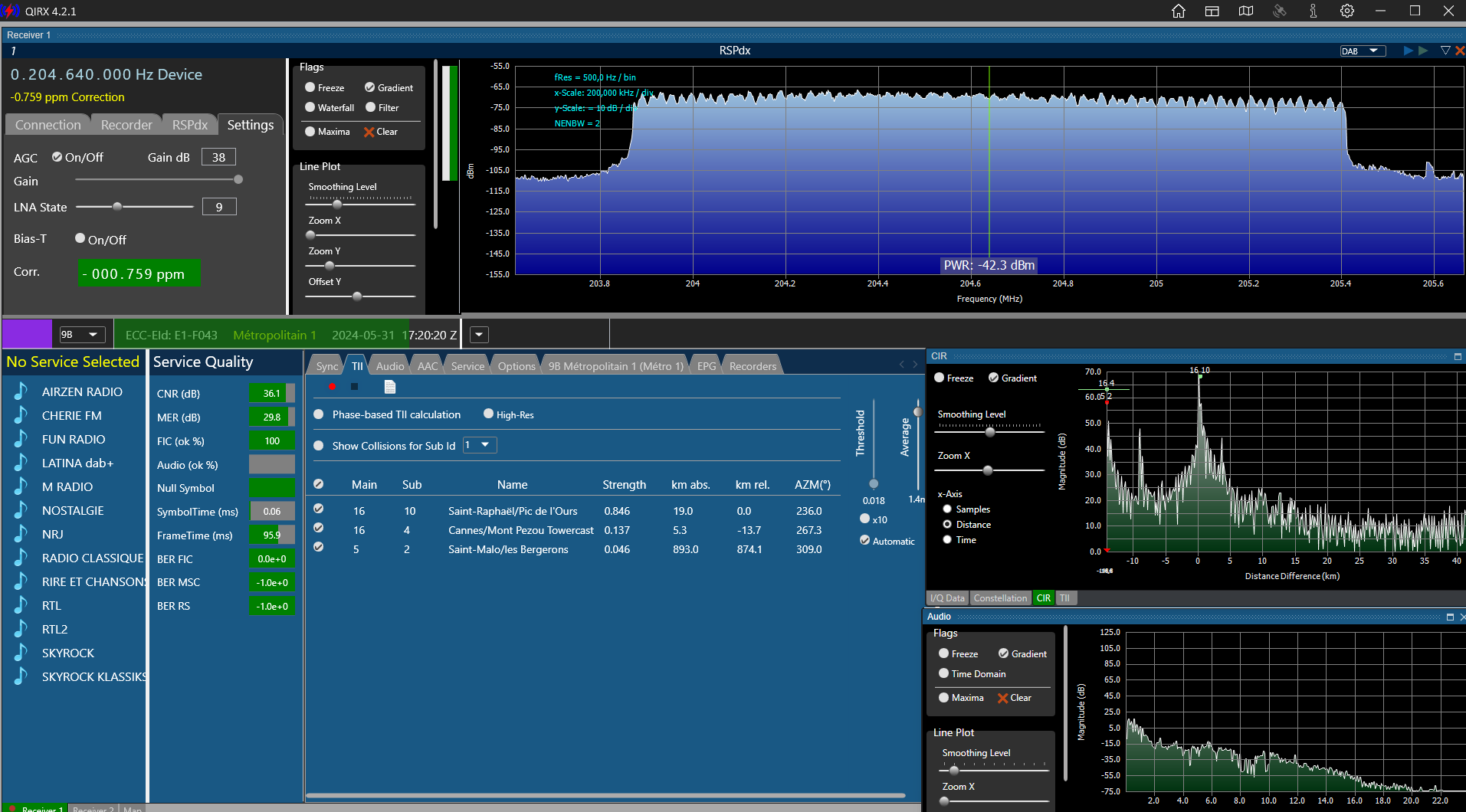Enable the spectrum Filter flag
This screenshot has height=812, width=1466.
pyautogui.click(x=371, y=107)
